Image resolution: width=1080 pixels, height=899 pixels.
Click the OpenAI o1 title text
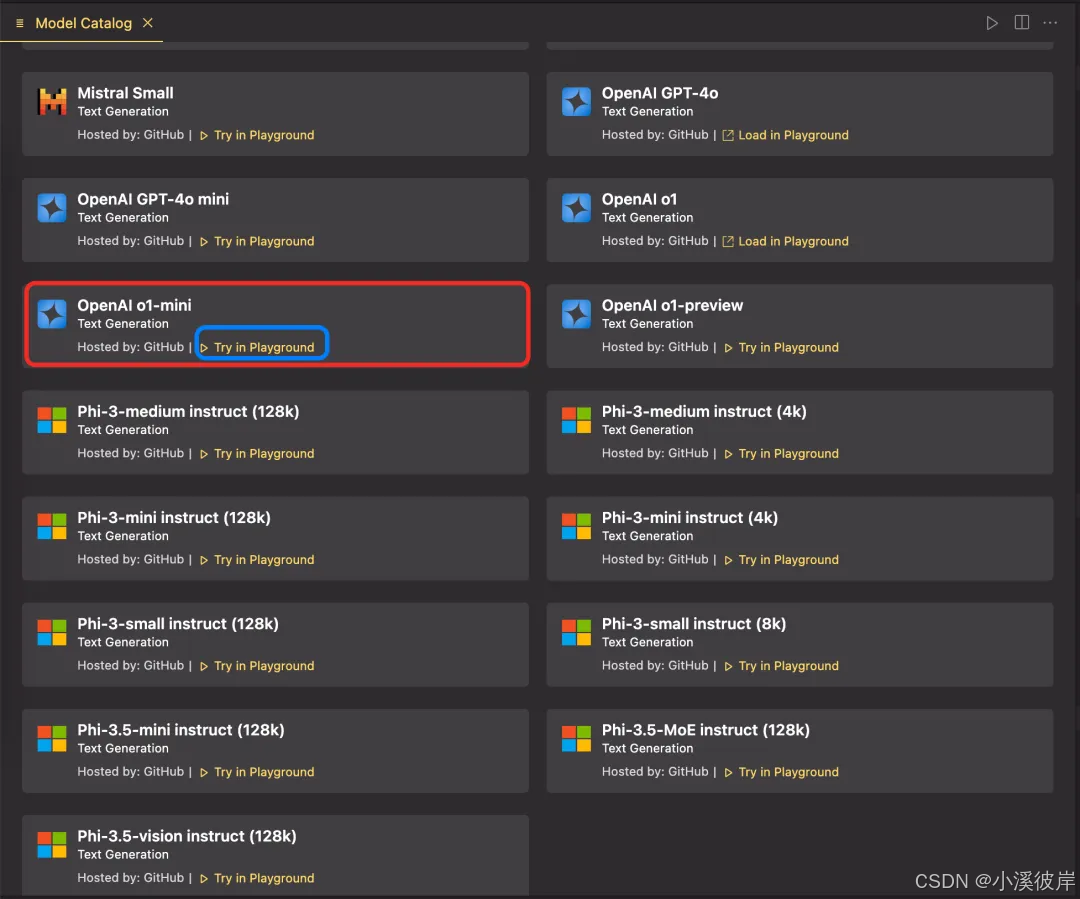point(639,199)
